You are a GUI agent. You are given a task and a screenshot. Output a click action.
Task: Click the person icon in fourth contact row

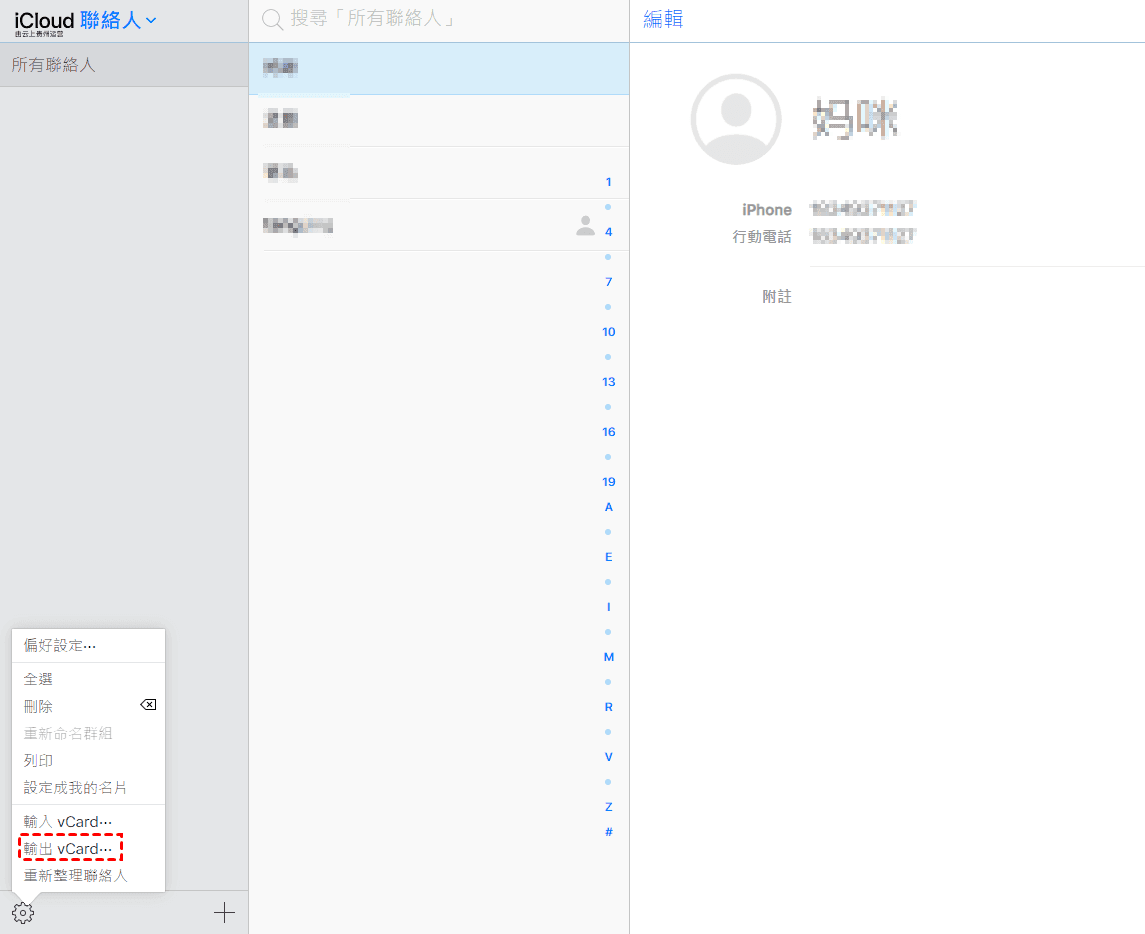pyautogui.click(x=585, y=226)
